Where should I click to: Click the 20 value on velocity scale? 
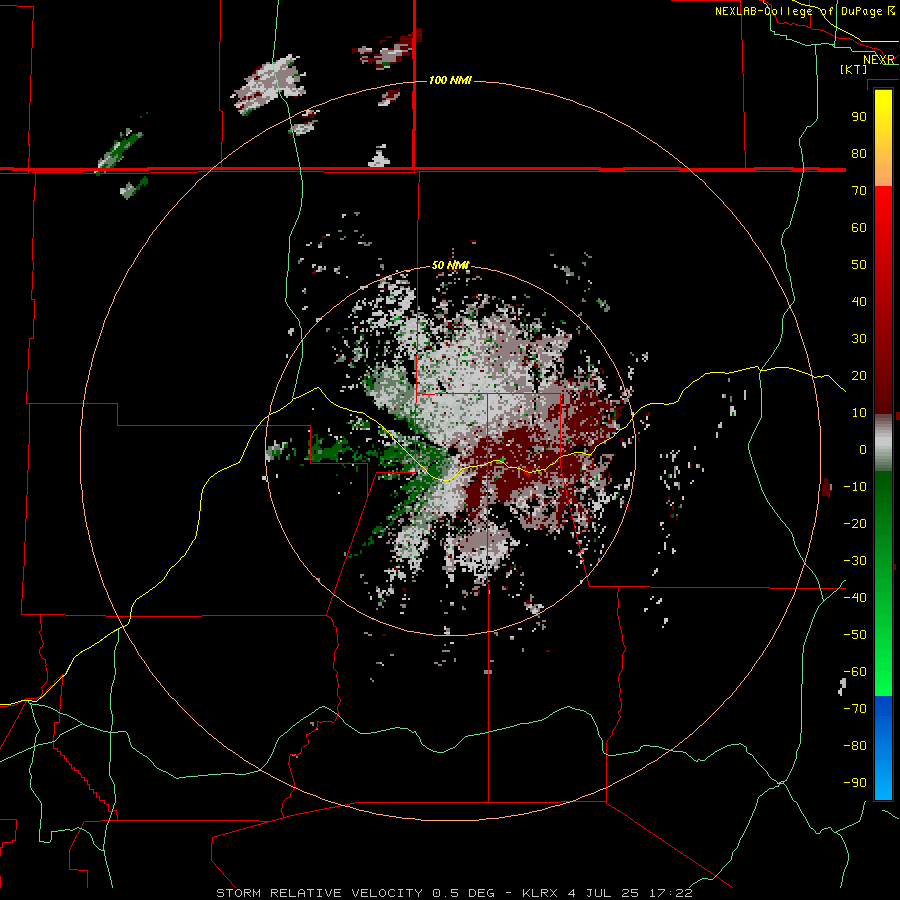click(x=859, y=376)
